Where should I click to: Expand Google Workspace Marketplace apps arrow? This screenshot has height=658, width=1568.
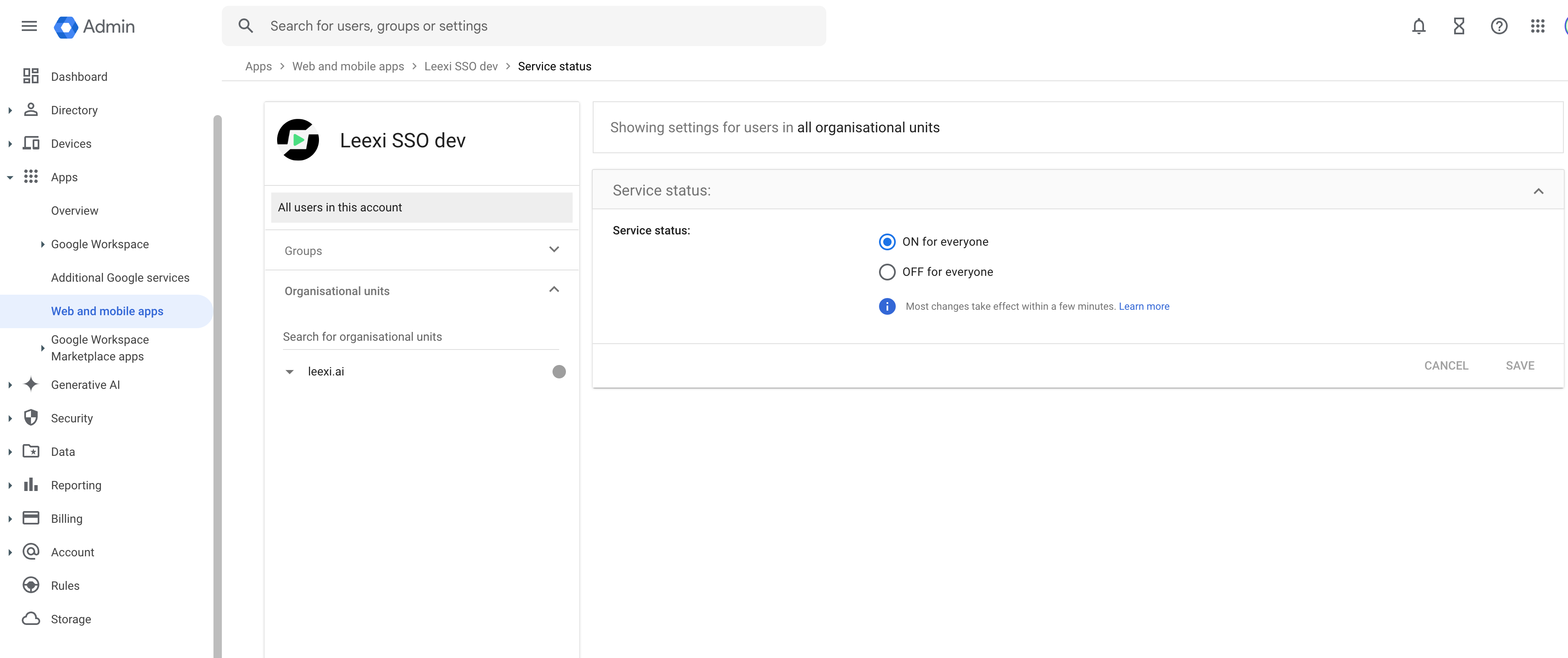[43, 348]
